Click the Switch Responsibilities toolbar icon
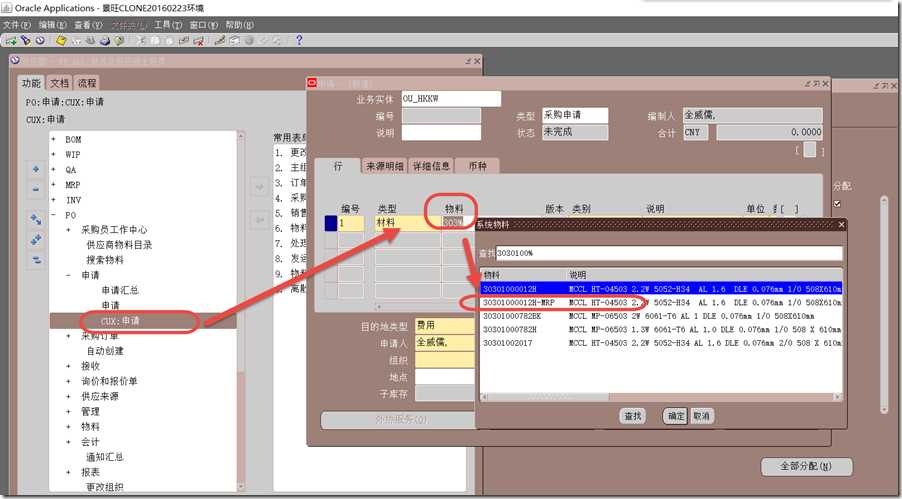 [90, 40]
